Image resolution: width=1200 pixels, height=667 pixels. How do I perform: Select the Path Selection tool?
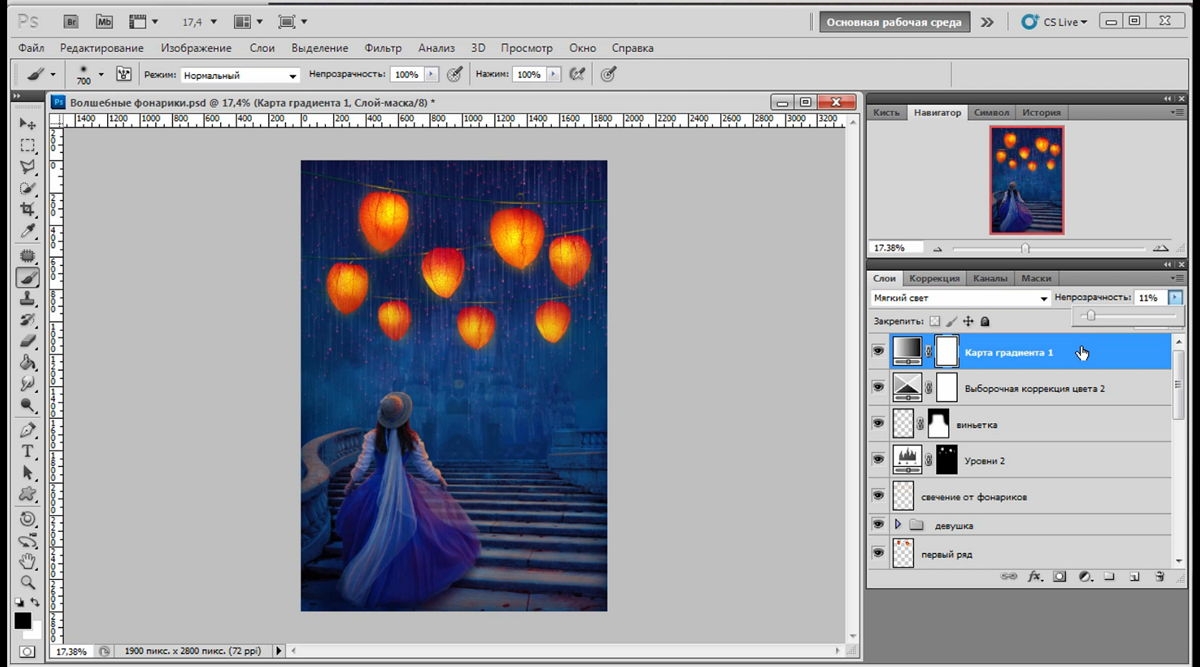(28, 472)
